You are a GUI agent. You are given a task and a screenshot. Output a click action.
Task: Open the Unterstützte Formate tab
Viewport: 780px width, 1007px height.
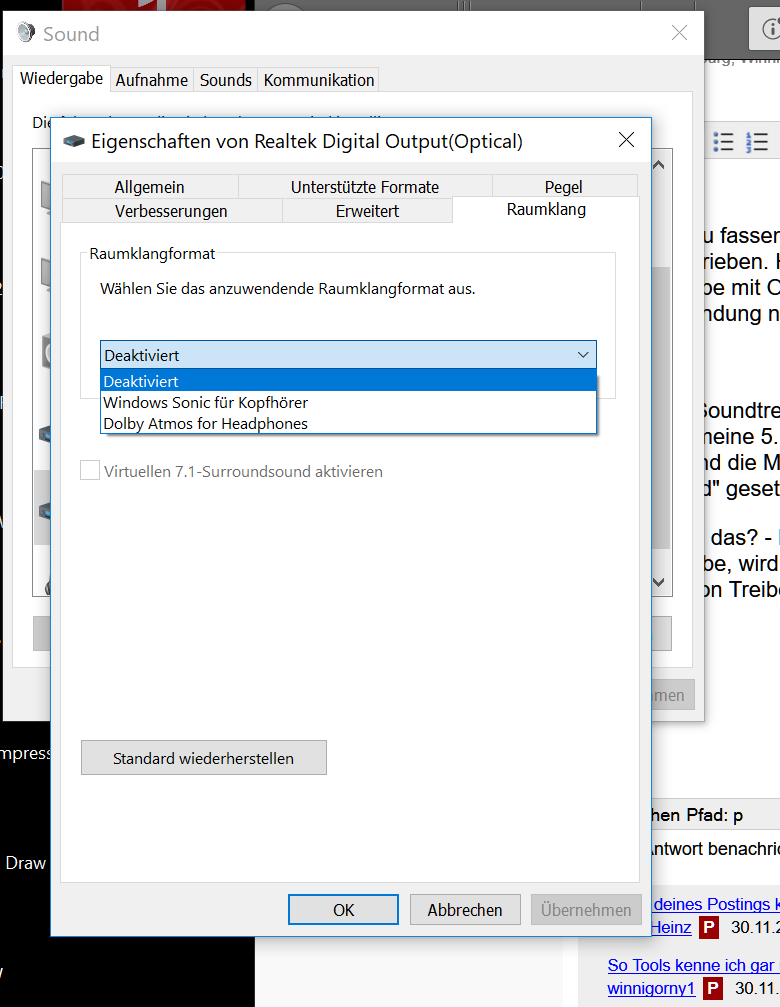pos(364,187)
